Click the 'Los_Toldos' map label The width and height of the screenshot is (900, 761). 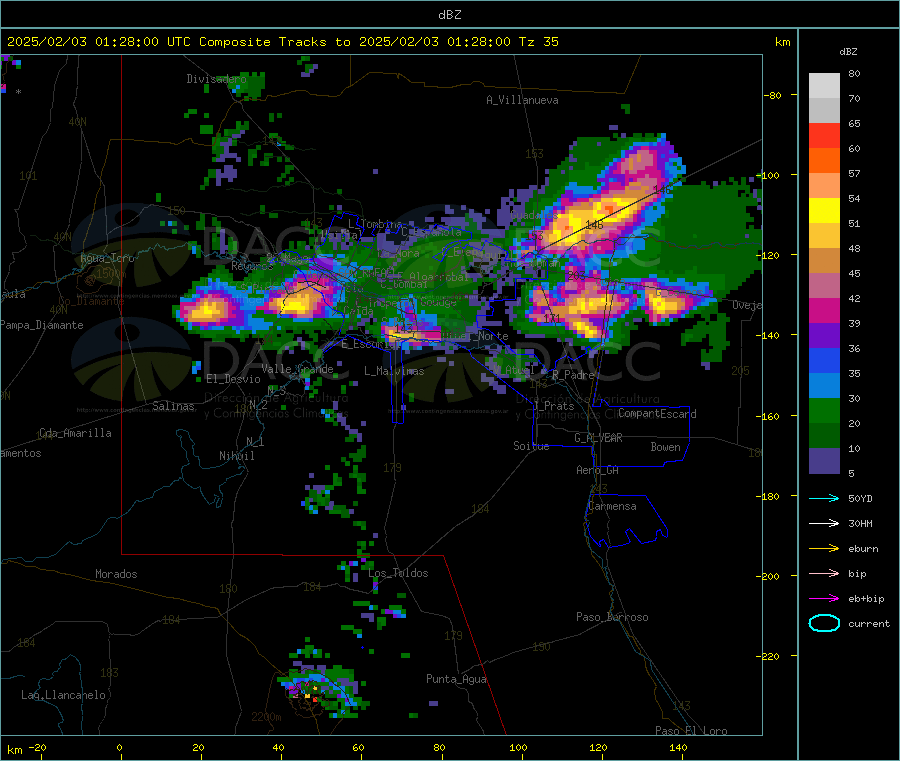[x=398, y=573]
